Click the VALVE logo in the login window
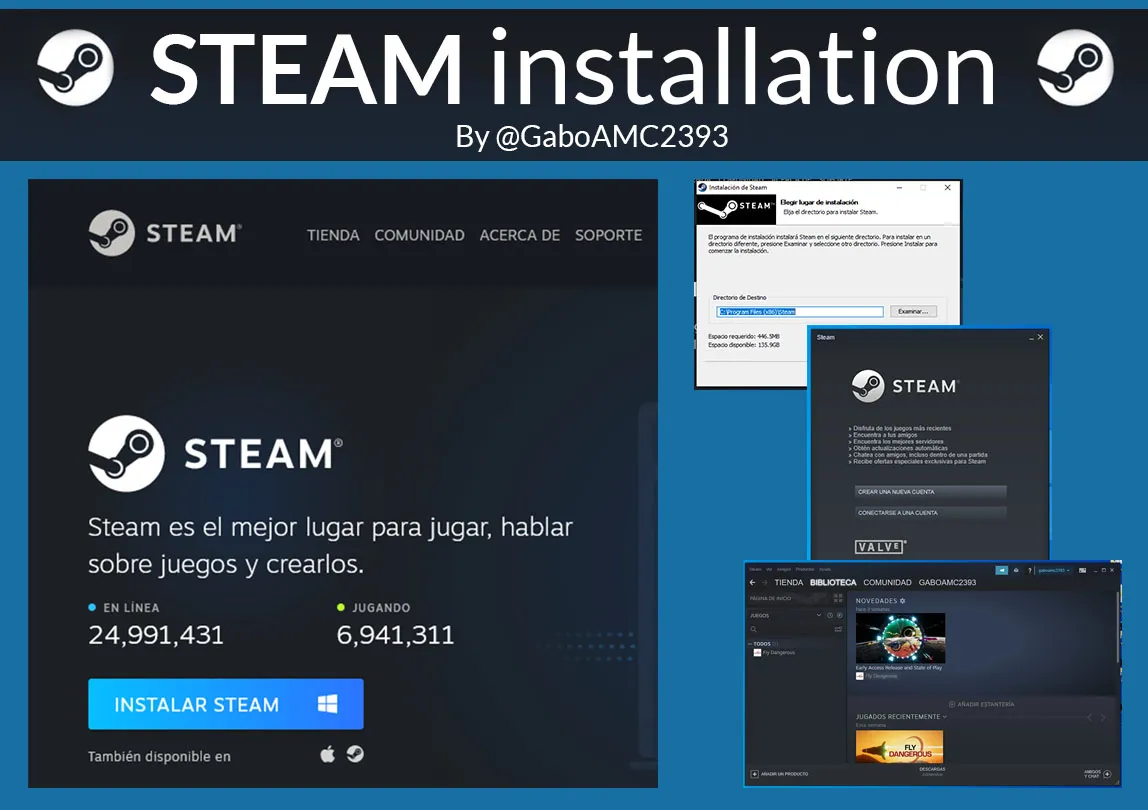The image size is (1148, 810). pos(880,546)
